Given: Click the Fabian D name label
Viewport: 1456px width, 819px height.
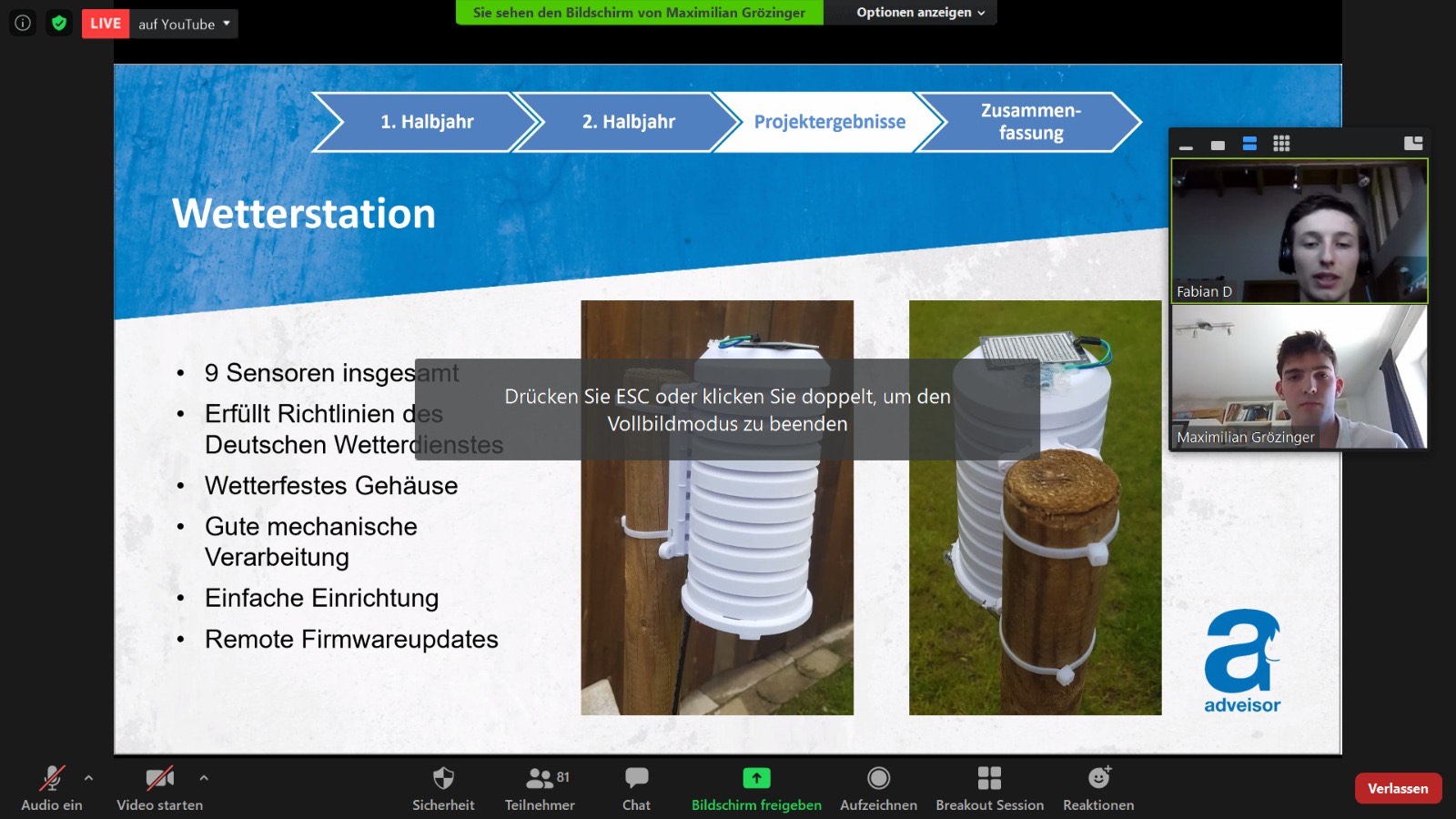Looking at the screenshot, I should (1204, 292).
